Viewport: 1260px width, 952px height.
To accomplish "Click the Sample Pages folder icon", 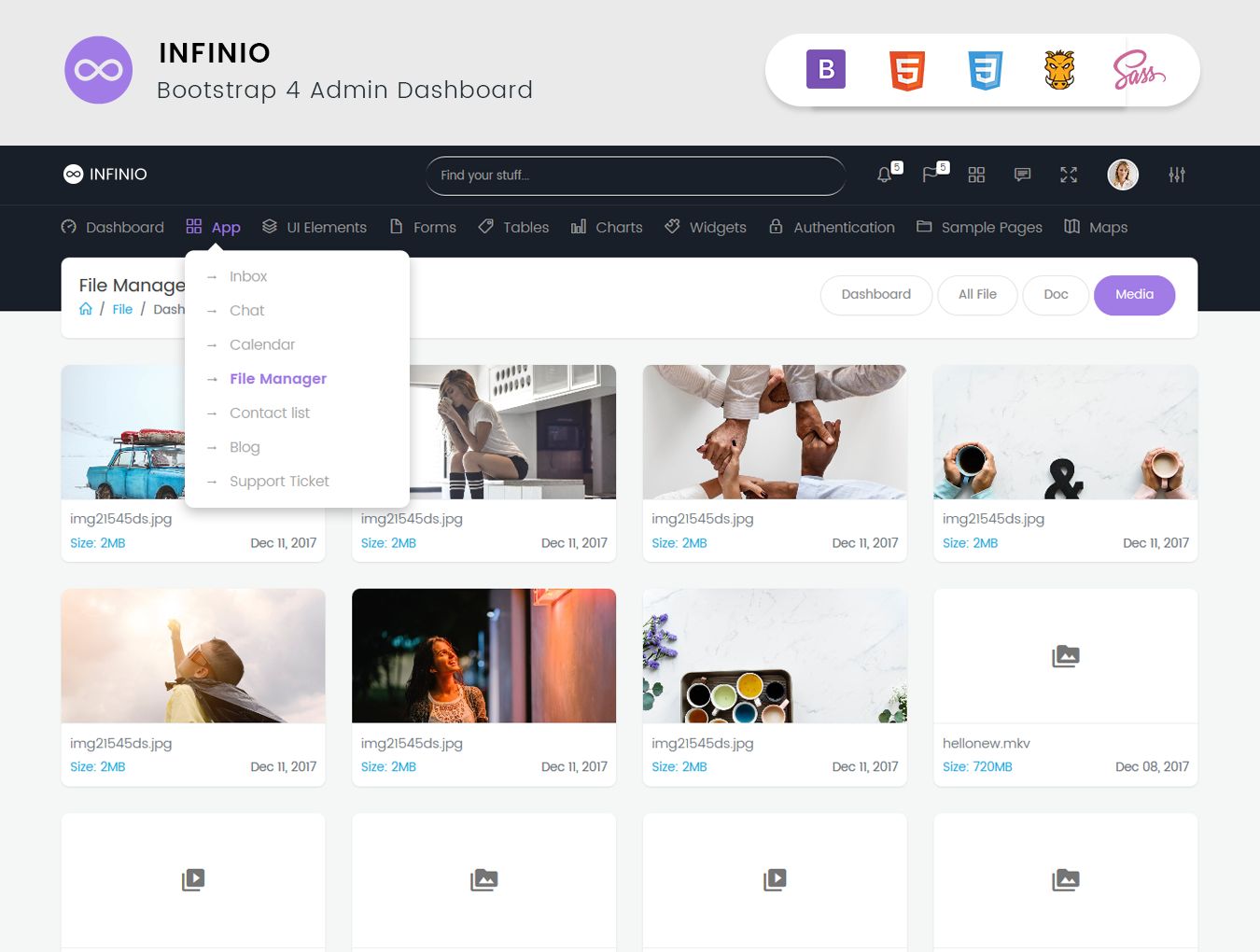I will pyautogui.click(x=924, y=227).
